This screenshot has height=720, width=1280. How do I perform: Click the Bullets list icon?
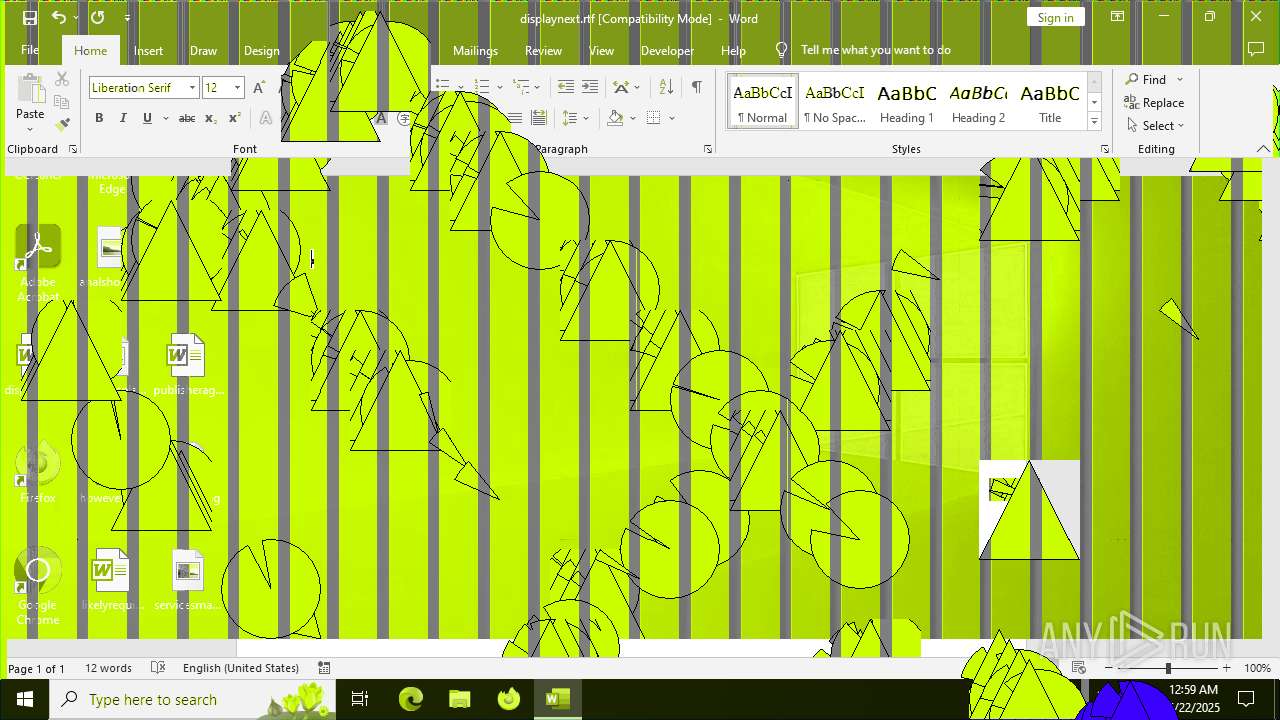(442, 87)
